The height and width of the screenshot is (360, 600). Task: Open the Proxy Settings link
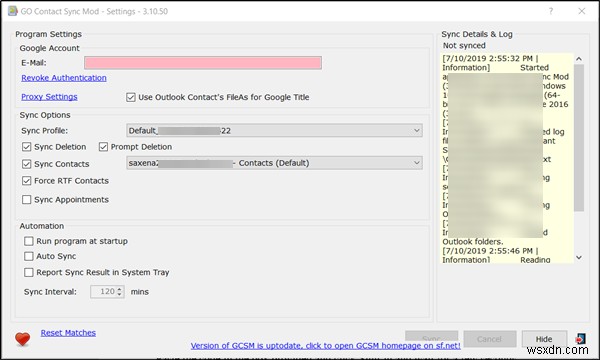tap(49, 97)
